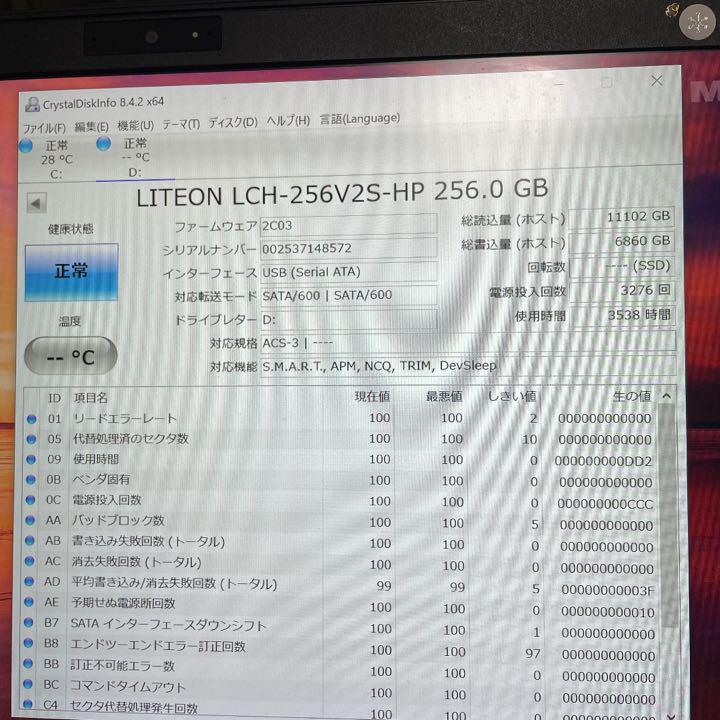
Task: Open the ファイル(F) menu
Action: (44, 127)
